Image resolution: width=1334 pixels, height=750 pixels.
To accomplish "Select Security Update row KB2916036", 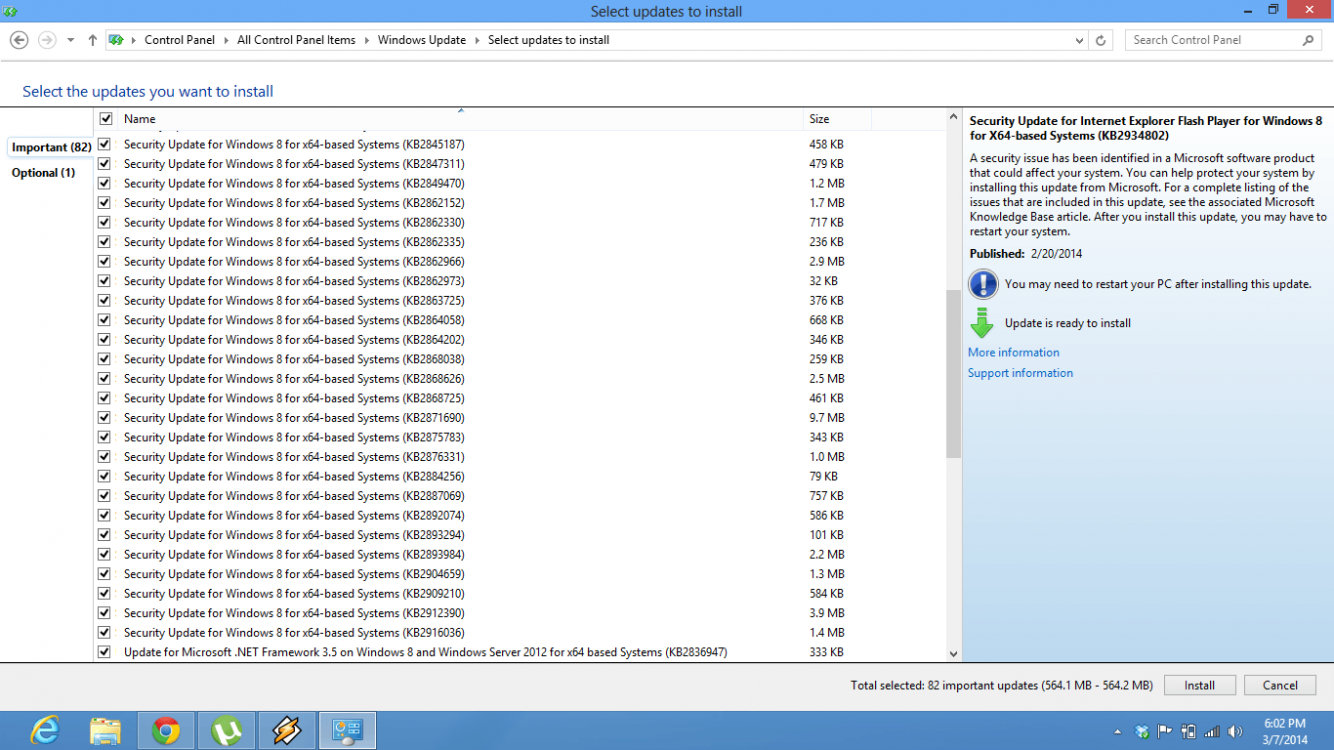I will (x=520, y=633).
